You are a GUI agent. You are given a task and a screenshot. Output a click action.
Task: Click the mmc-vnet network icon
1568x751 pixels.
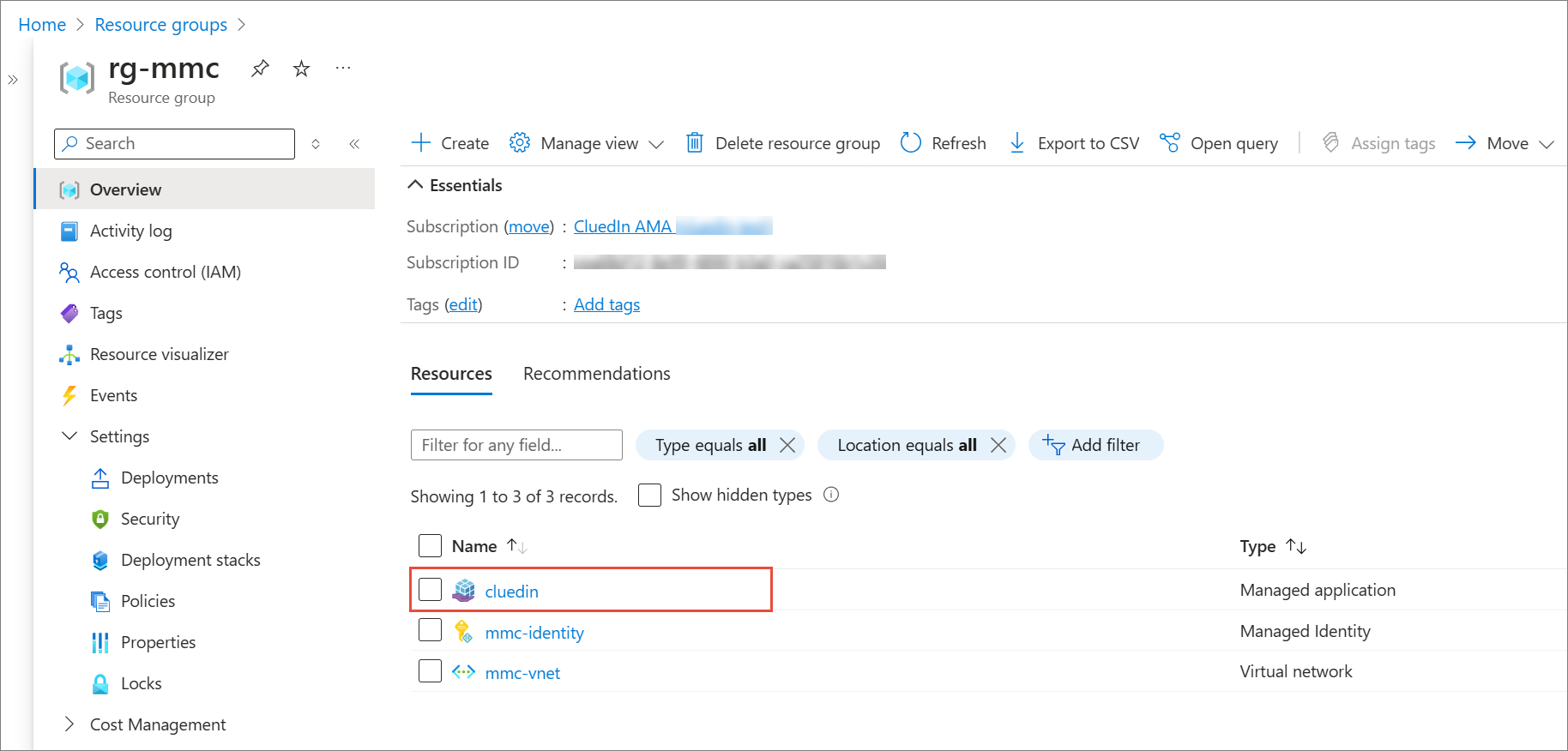point(464,672)
